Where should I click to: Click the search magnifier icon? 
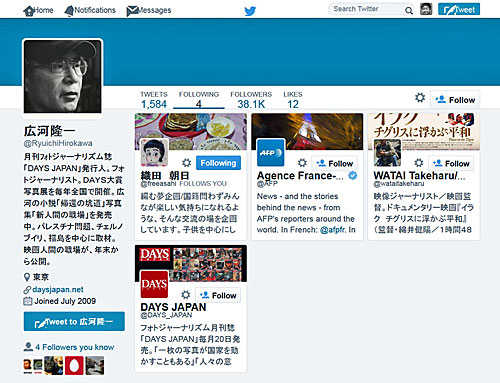(409, 11)
